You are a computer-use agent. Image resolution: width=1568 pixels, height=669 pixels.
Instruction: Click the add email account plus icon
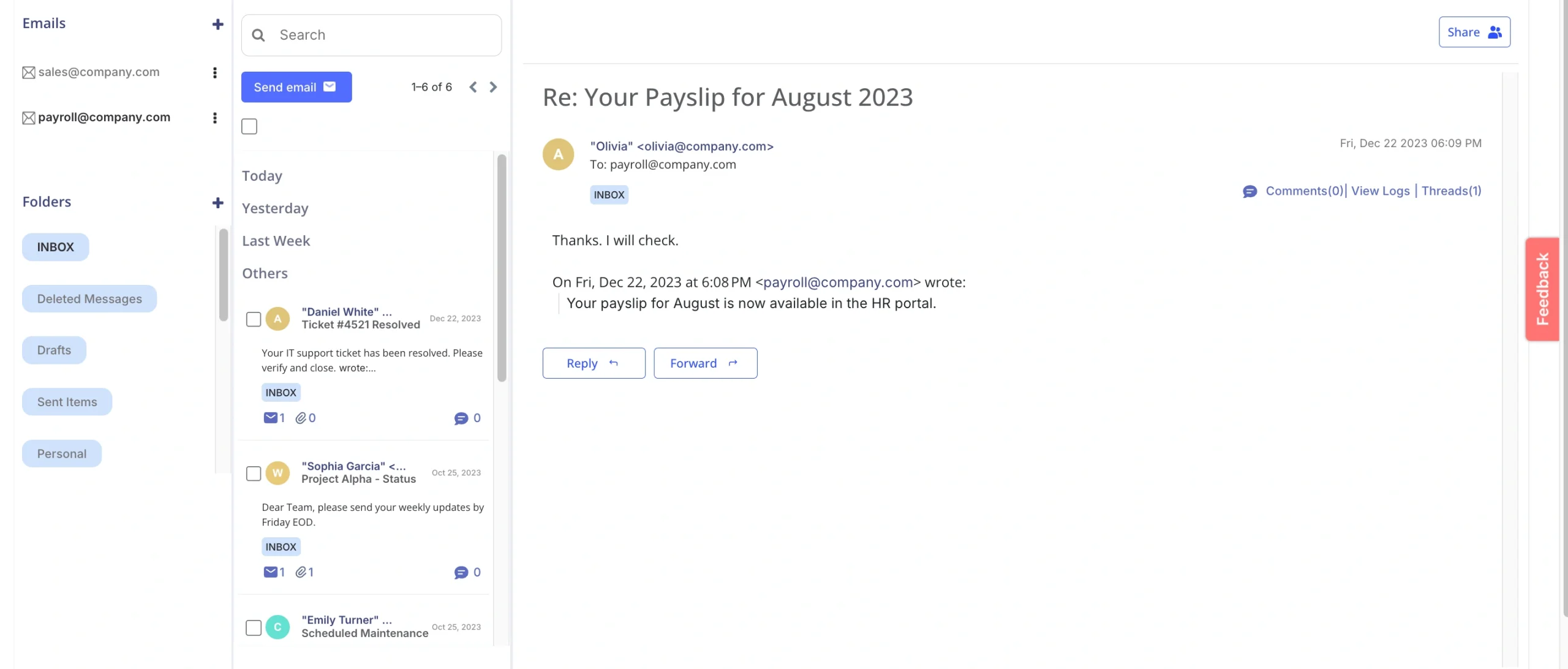(x=217, y=24)
